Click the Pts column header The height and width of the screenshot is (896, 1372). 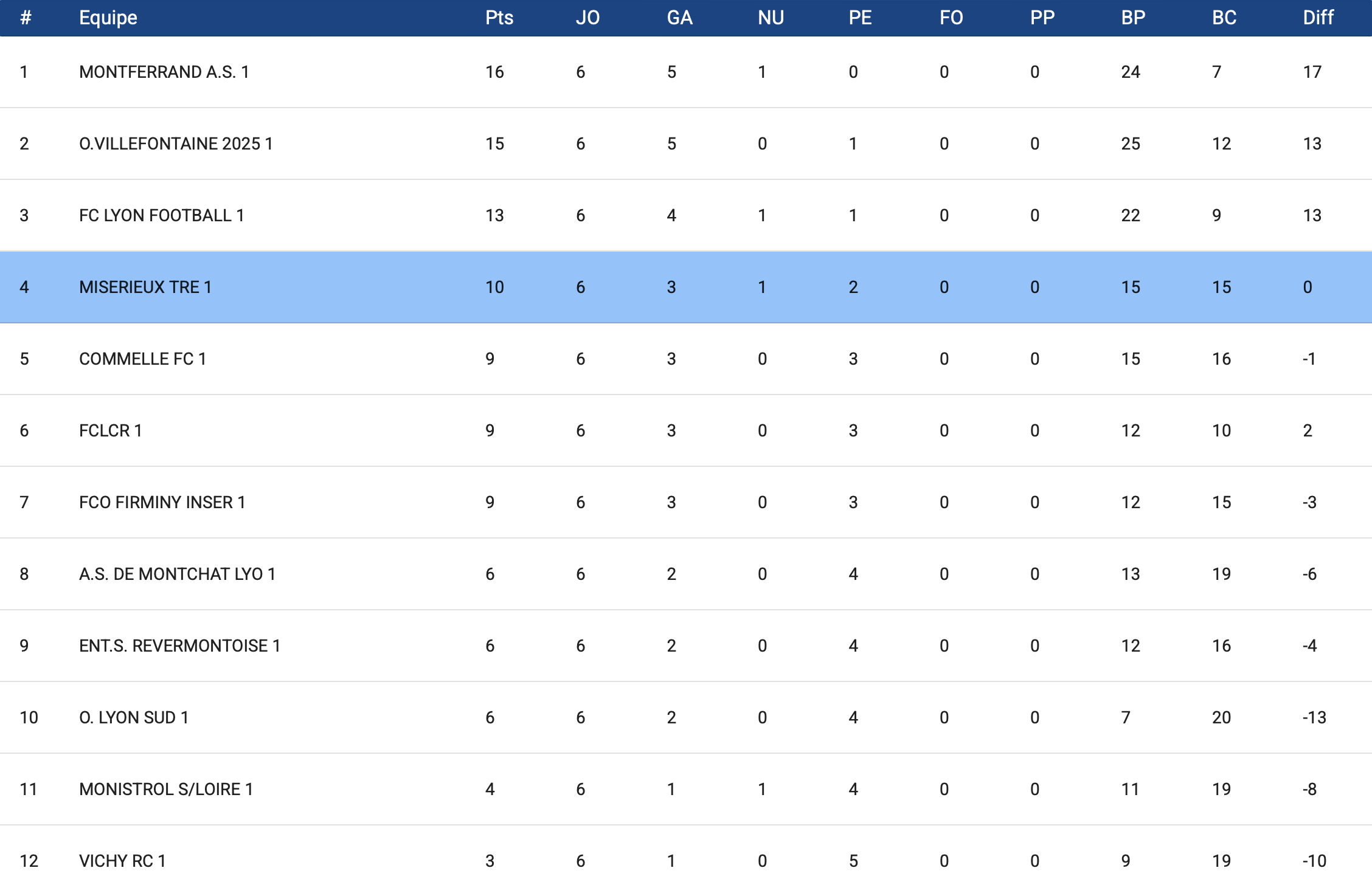pyautogui.click(x=499, y=18)
